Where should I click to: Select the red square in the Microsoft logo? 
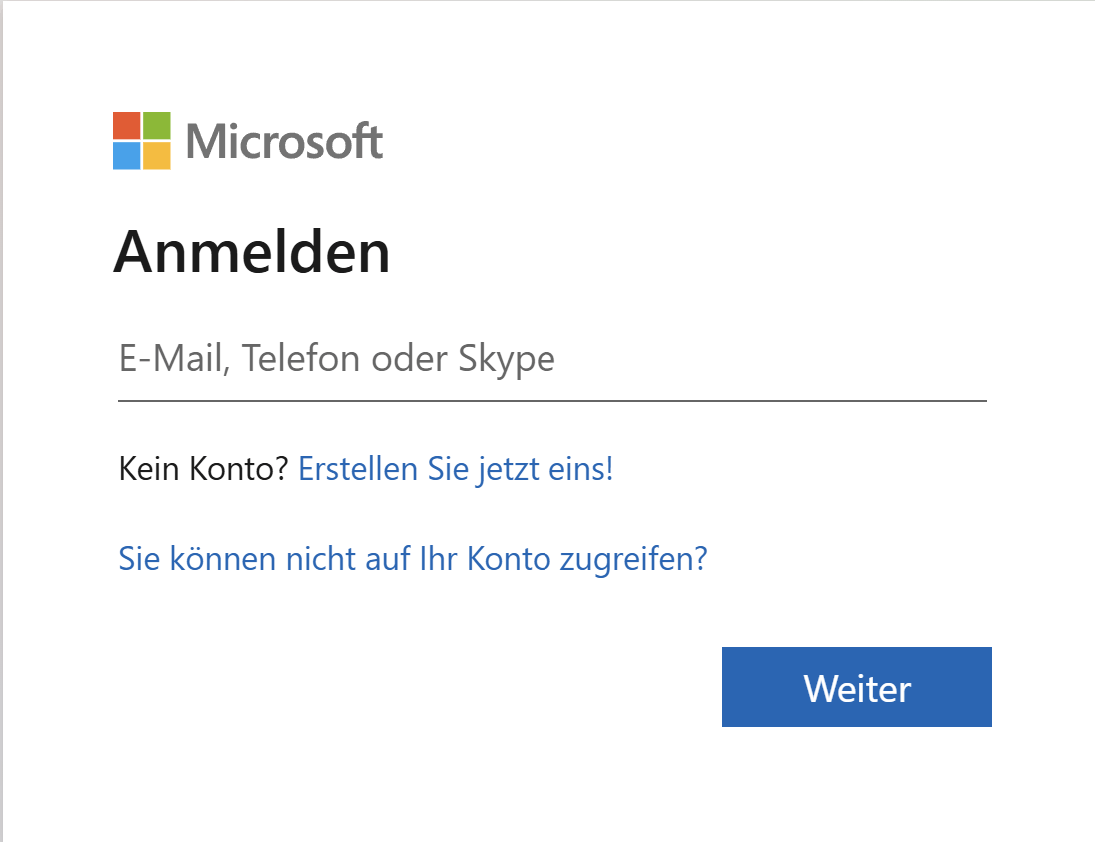[127, 126]
